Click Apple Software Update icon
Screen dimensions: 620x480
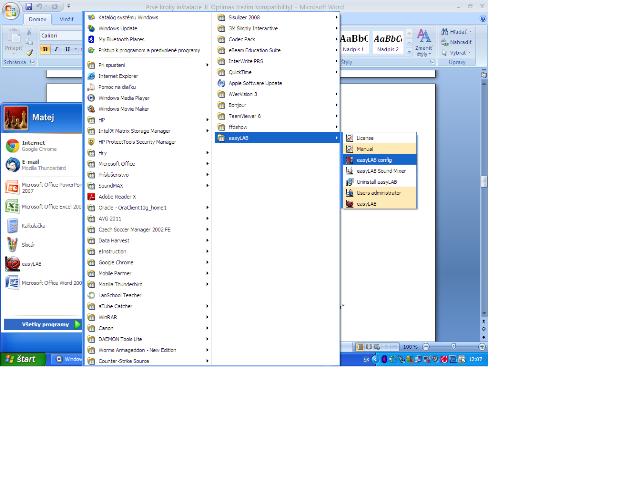221,83
